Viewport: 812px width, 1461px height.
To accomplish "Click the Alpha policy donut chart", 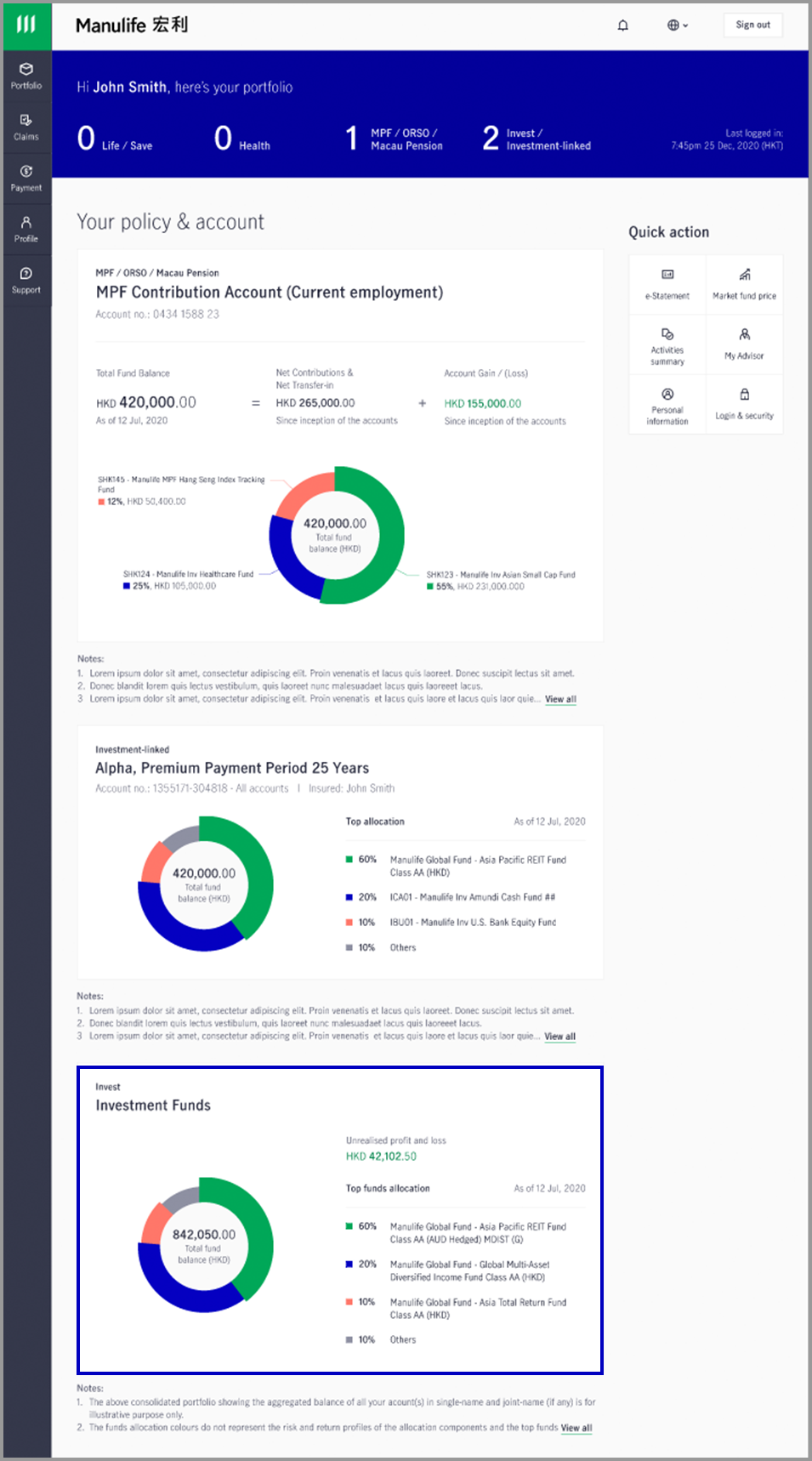I will pos(205,884).
